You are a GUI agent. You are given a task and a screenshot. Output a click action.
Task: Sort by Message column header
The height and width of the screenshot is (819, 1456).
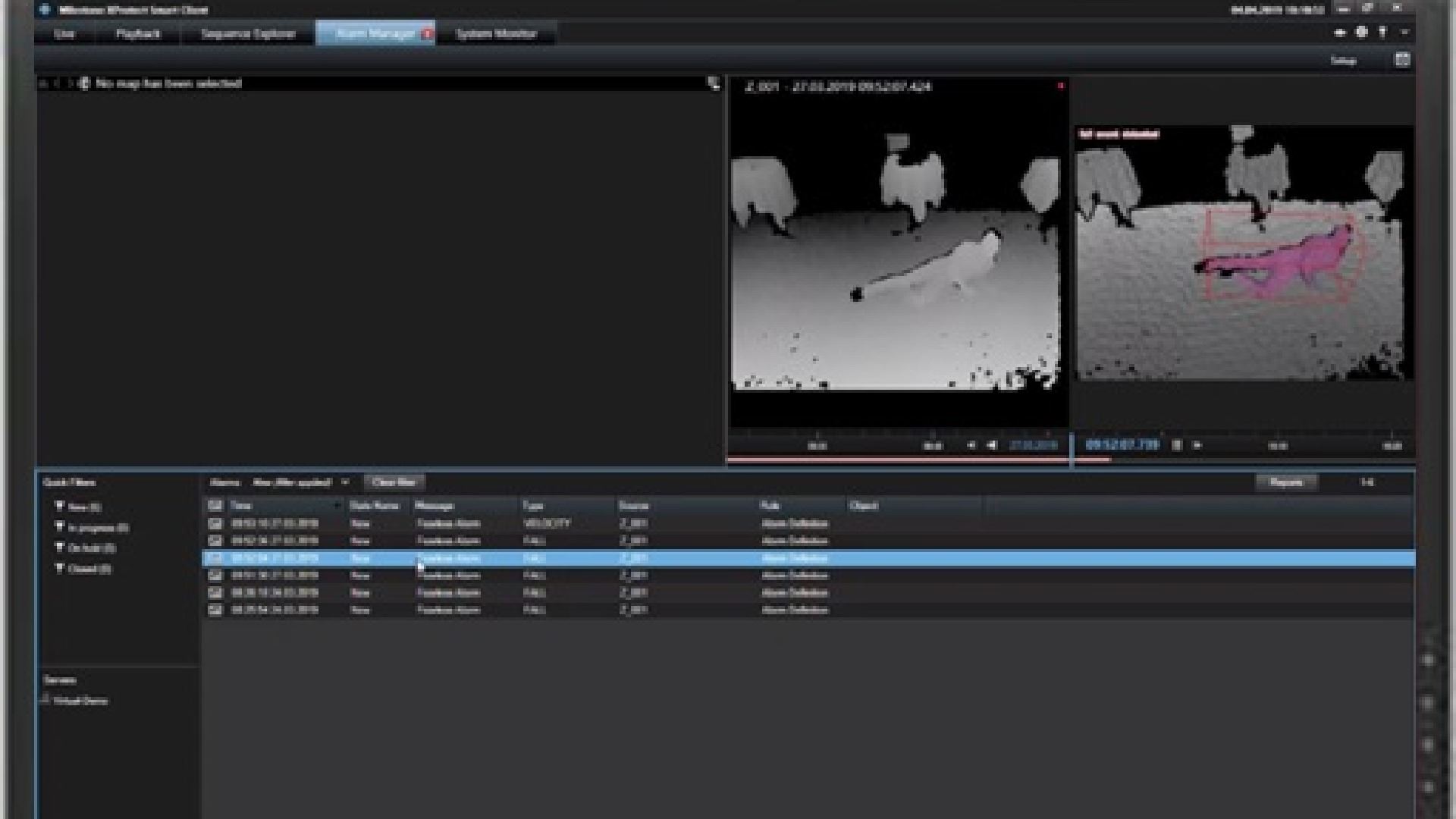click(464, 506)
